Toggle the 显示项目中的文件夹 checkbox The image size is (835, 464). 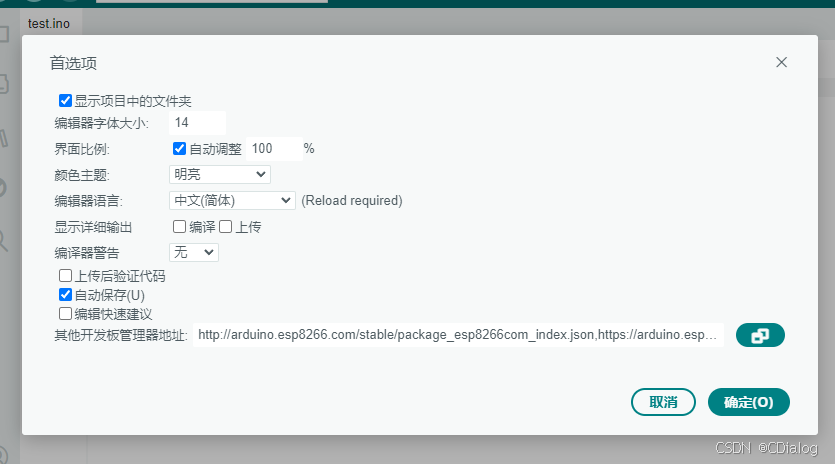point(66,101)
